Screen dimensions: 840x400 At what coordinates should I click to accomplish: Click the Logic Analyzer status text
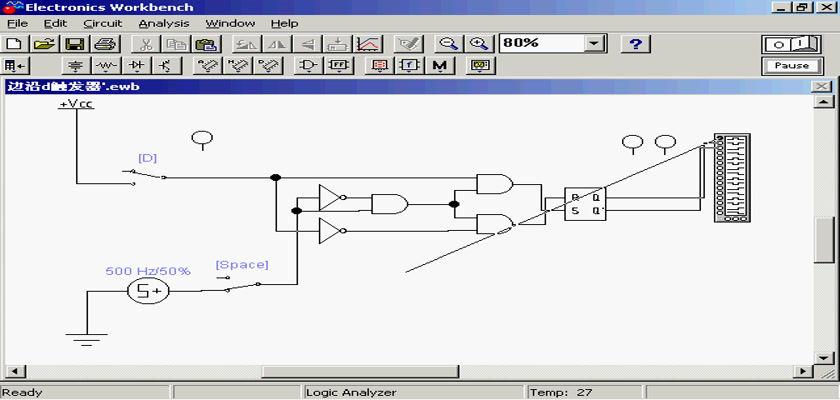pos(351,393)
